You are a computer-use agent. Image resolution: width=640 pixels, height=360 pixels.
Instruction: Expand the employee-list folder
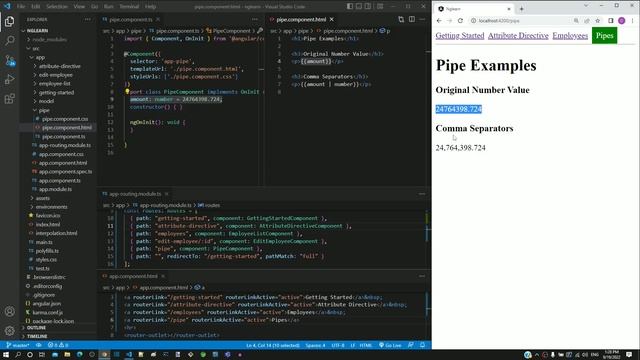[x=55, y=84]
